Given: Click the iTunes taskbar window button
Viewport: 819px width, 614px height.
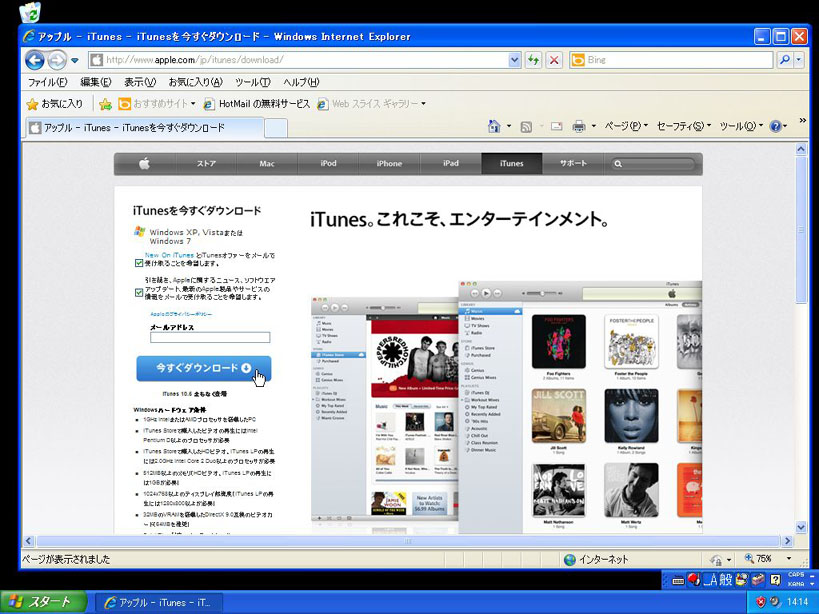Looking at the screenshot, I should (x=160, y=603).
